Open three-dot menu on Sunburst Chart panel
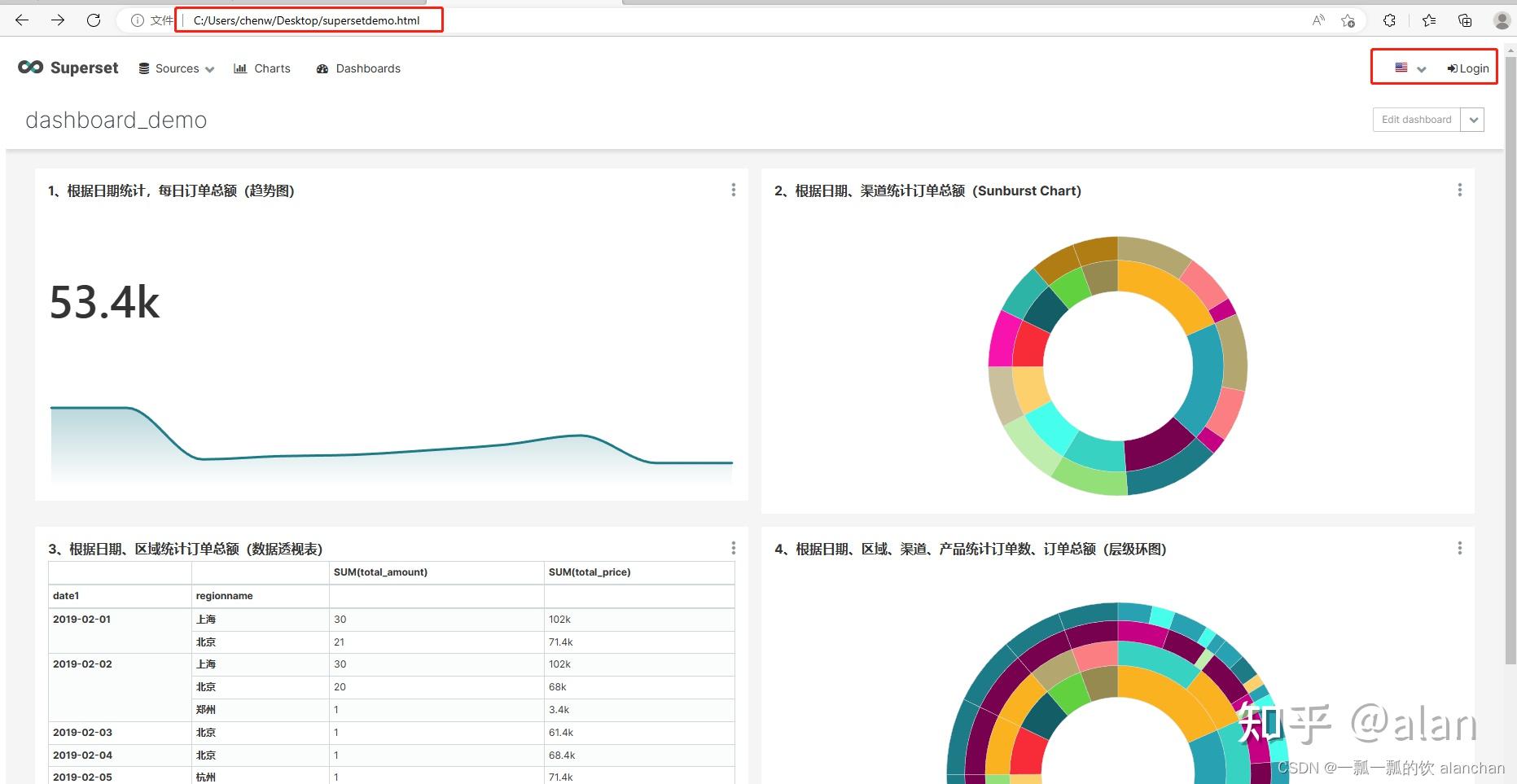 [1460, 190]
